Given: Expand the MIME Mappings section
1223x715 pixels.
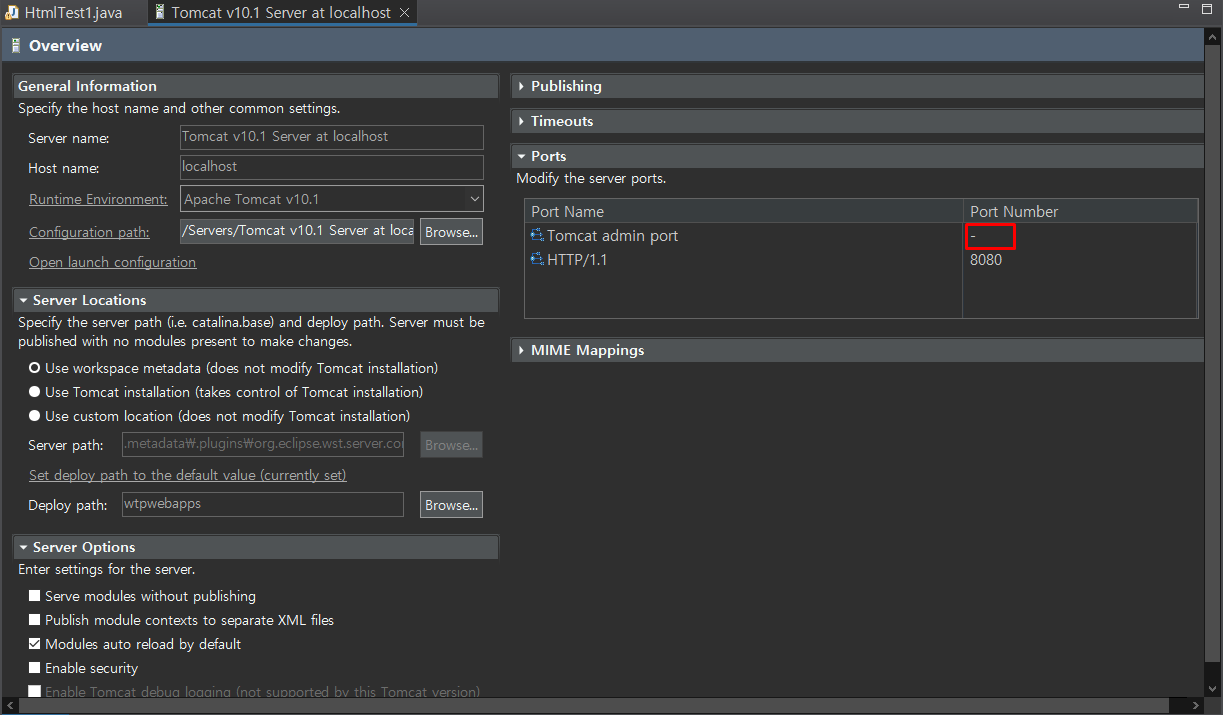Looking at the screenshot, I should coord(521,350).
